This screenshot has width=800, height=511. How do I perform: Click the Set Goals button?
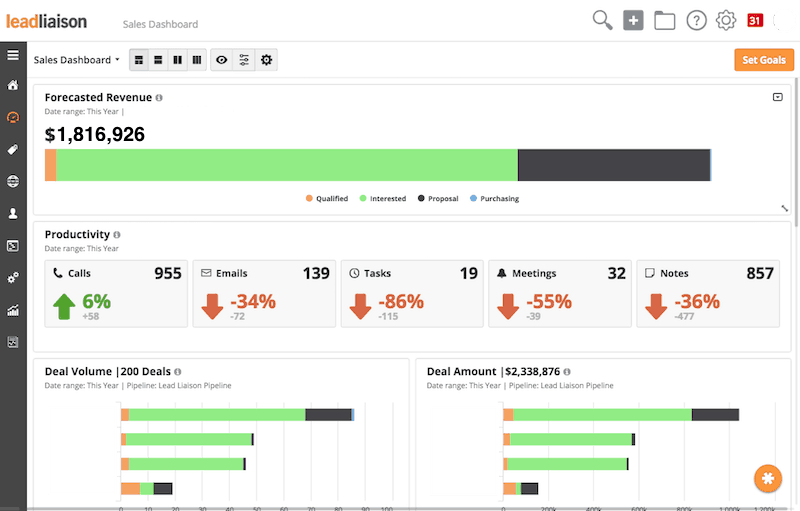pos(764,60)
